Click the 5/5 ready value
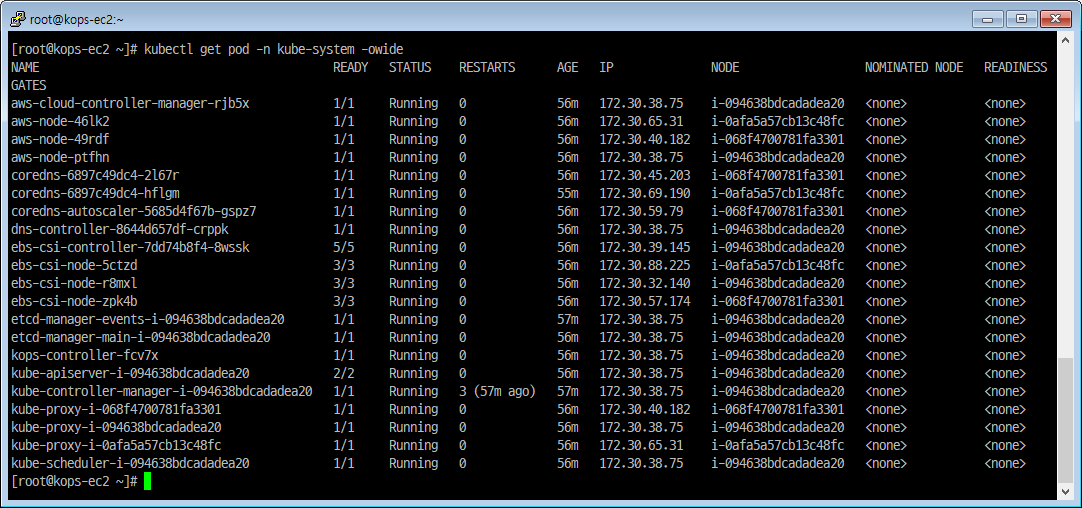The image size is (1082, 508). [344, 247]
